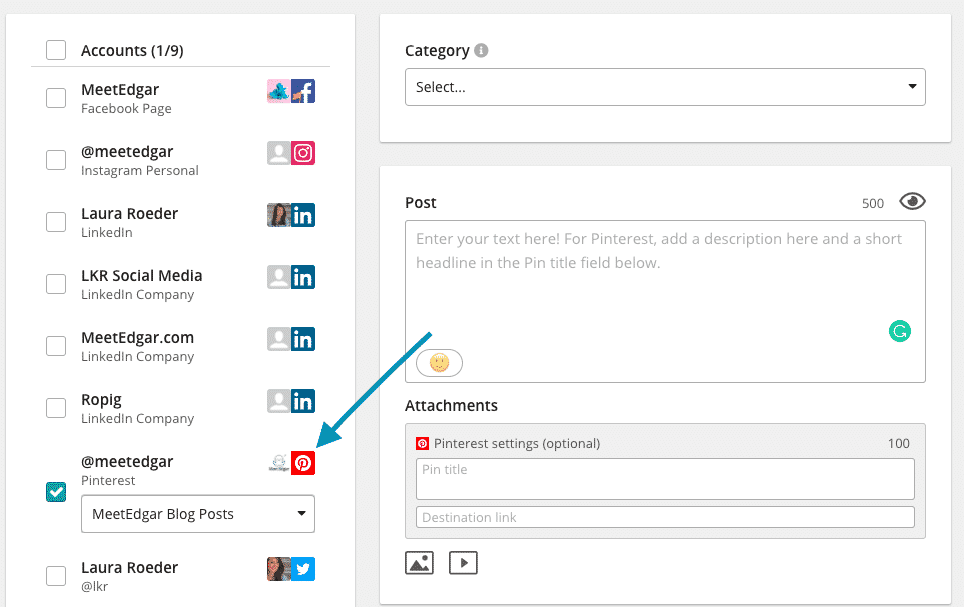Click the Instagram icon beside @meetedgar
This screenshot has width=964, height=607.
coord(303,153)
